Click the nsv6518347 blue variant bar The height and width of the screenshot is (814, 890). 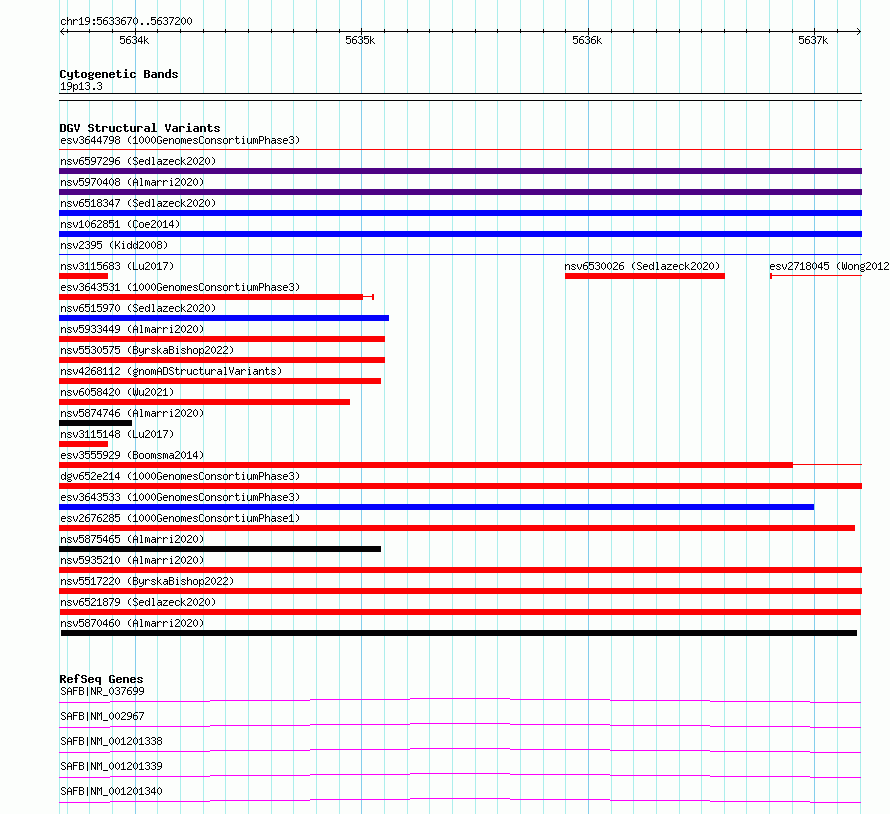tap(460, 213)
